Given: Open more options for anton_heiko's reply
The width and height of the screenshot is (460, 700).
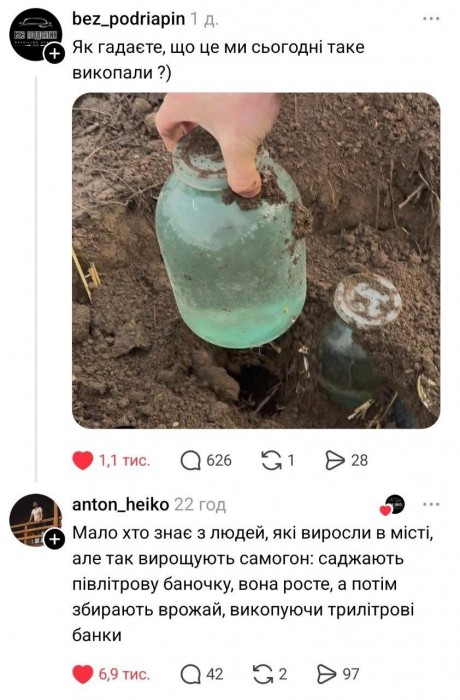Looking at the screenshot, I should [x=431, y=504].
